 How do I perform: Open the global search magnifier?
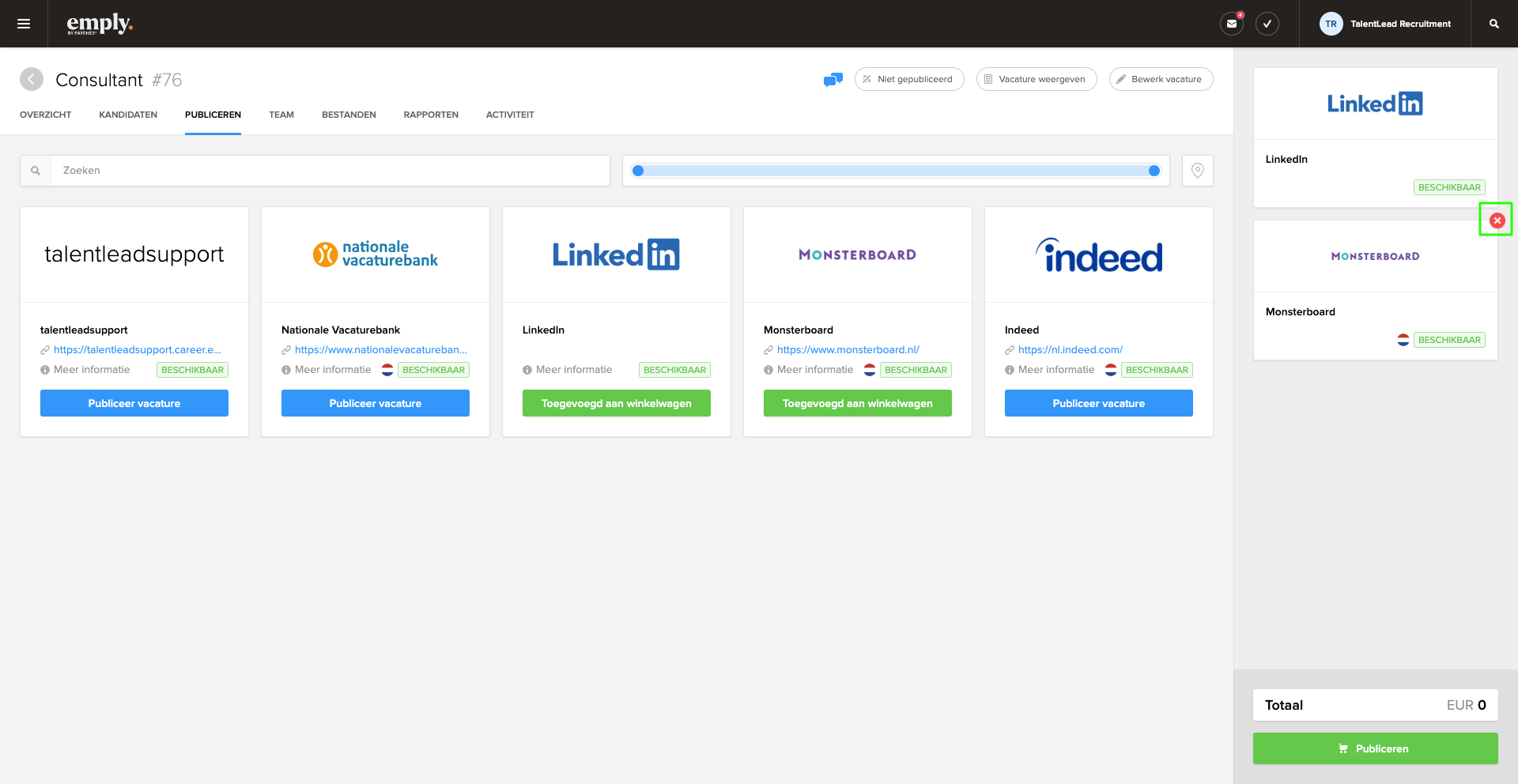1494,24
